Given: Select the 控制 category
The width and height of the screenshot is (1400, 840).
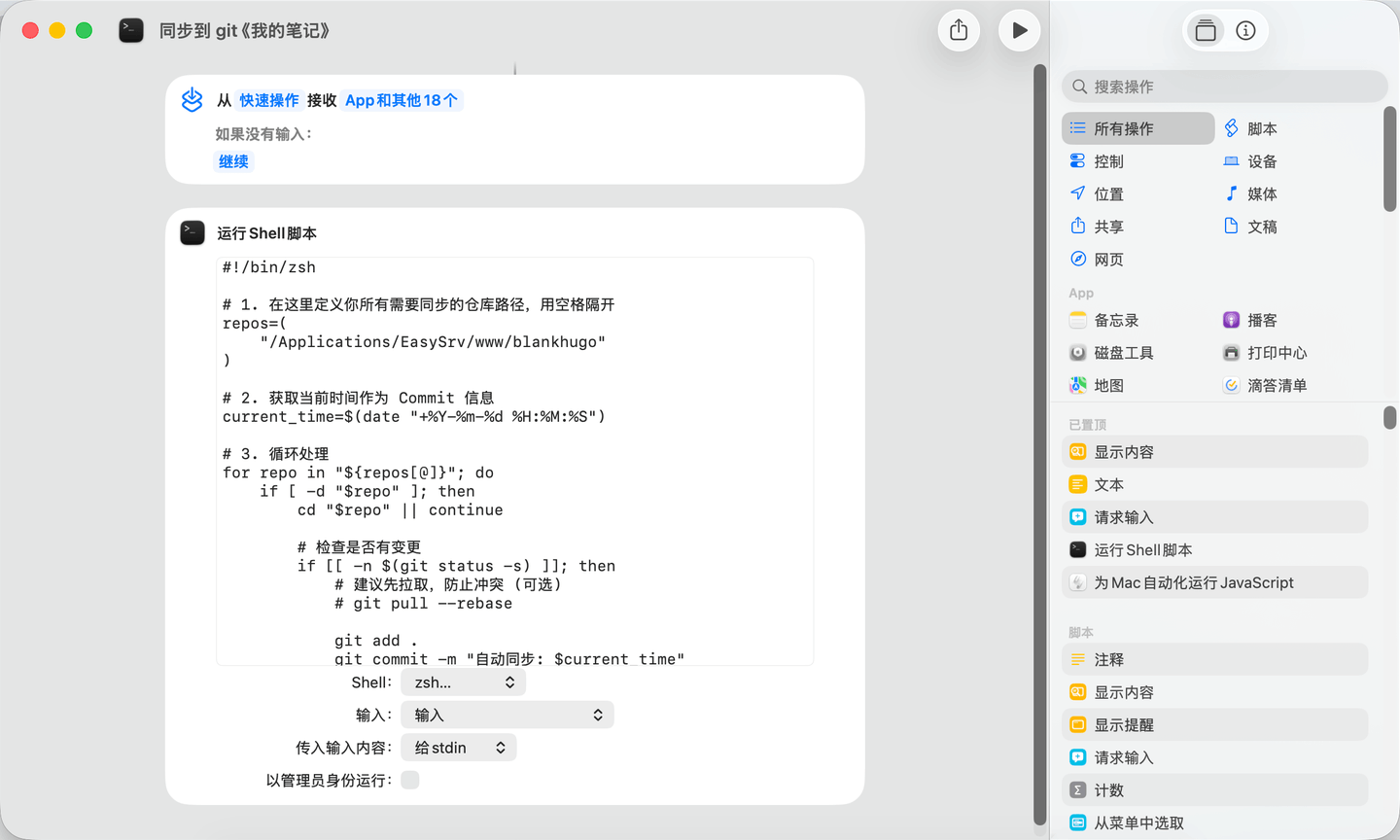Looking at the screenshot, I should coord(1108,161).
